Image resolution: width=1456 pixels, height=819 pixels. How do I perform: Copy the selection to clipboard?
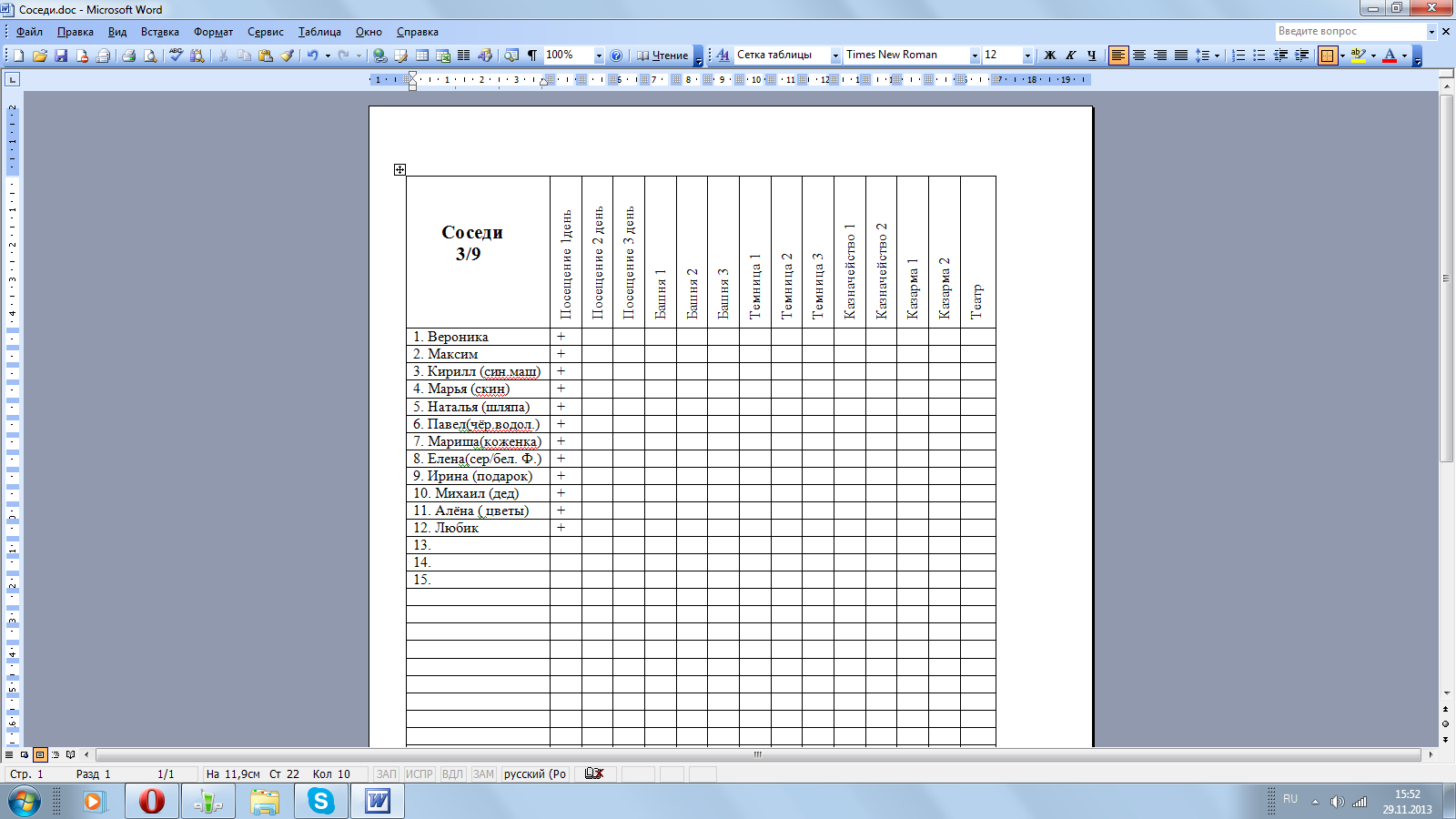point(244,56)
